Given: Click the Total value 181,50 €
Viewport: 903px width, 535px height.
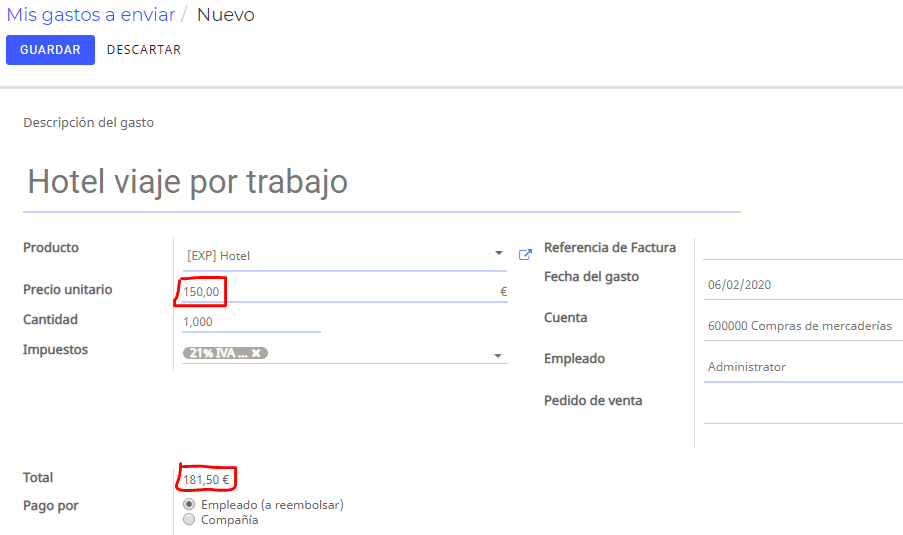Looking at the screenshot, I should pyautogui.click(x=206, y=480).
